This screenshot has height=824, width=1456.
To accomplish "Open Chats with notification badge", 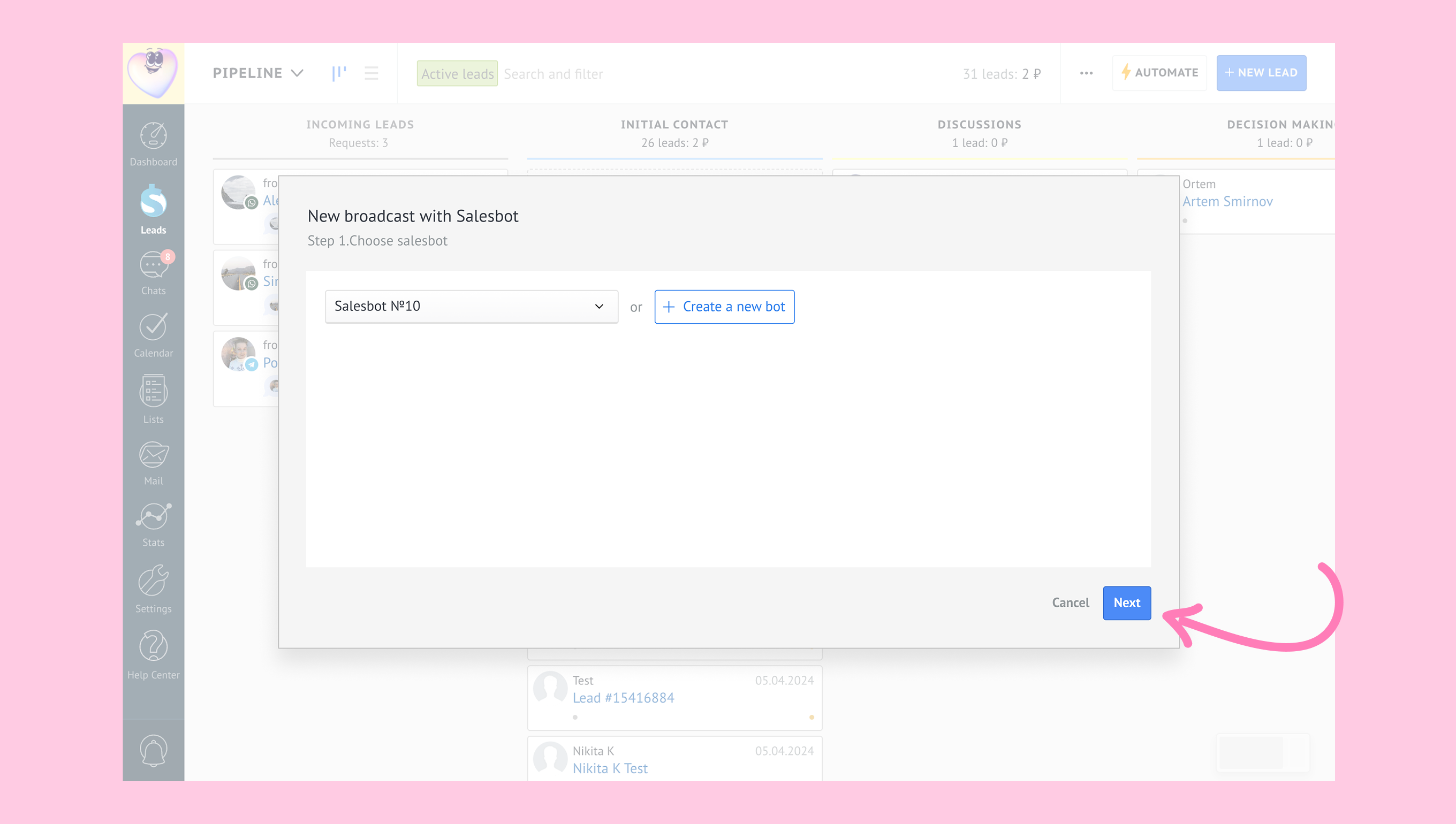I will click(155, 264).
